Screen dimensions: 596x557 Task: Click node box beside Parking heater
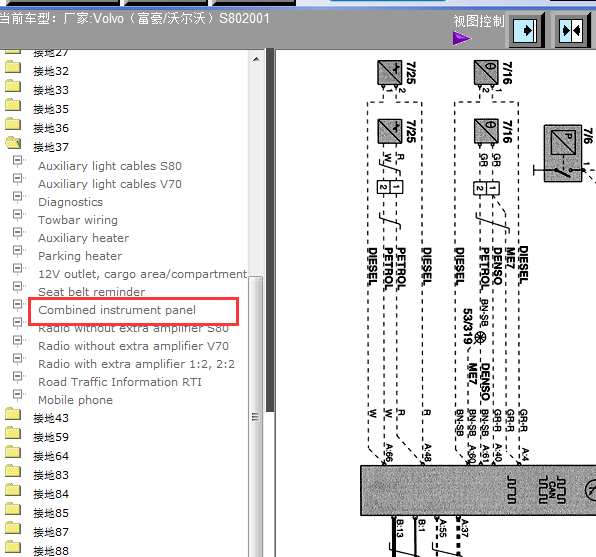pos(17,250)
